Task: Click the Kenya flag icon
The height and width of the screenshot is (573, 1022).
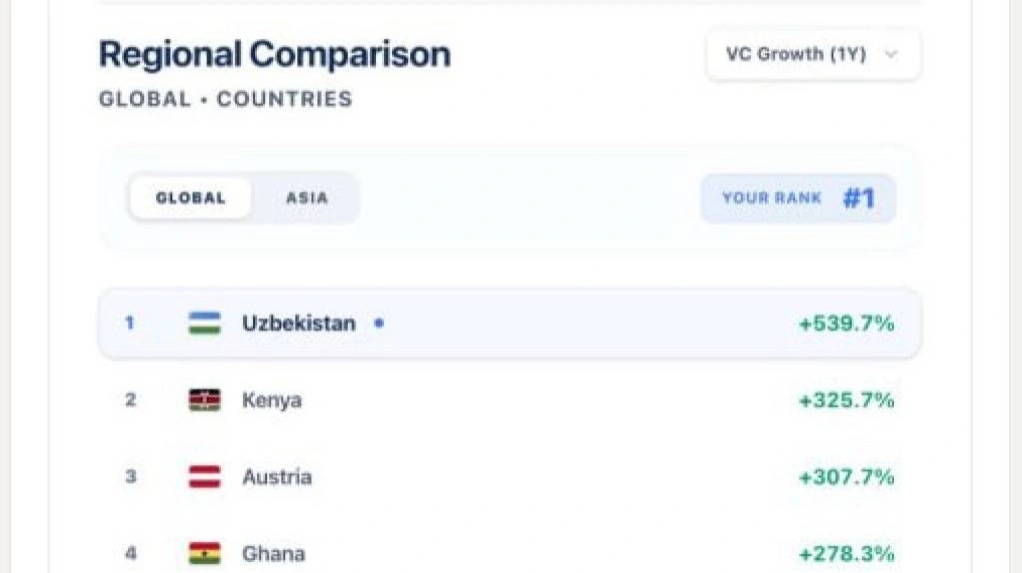Action: (x=205, y=400)
